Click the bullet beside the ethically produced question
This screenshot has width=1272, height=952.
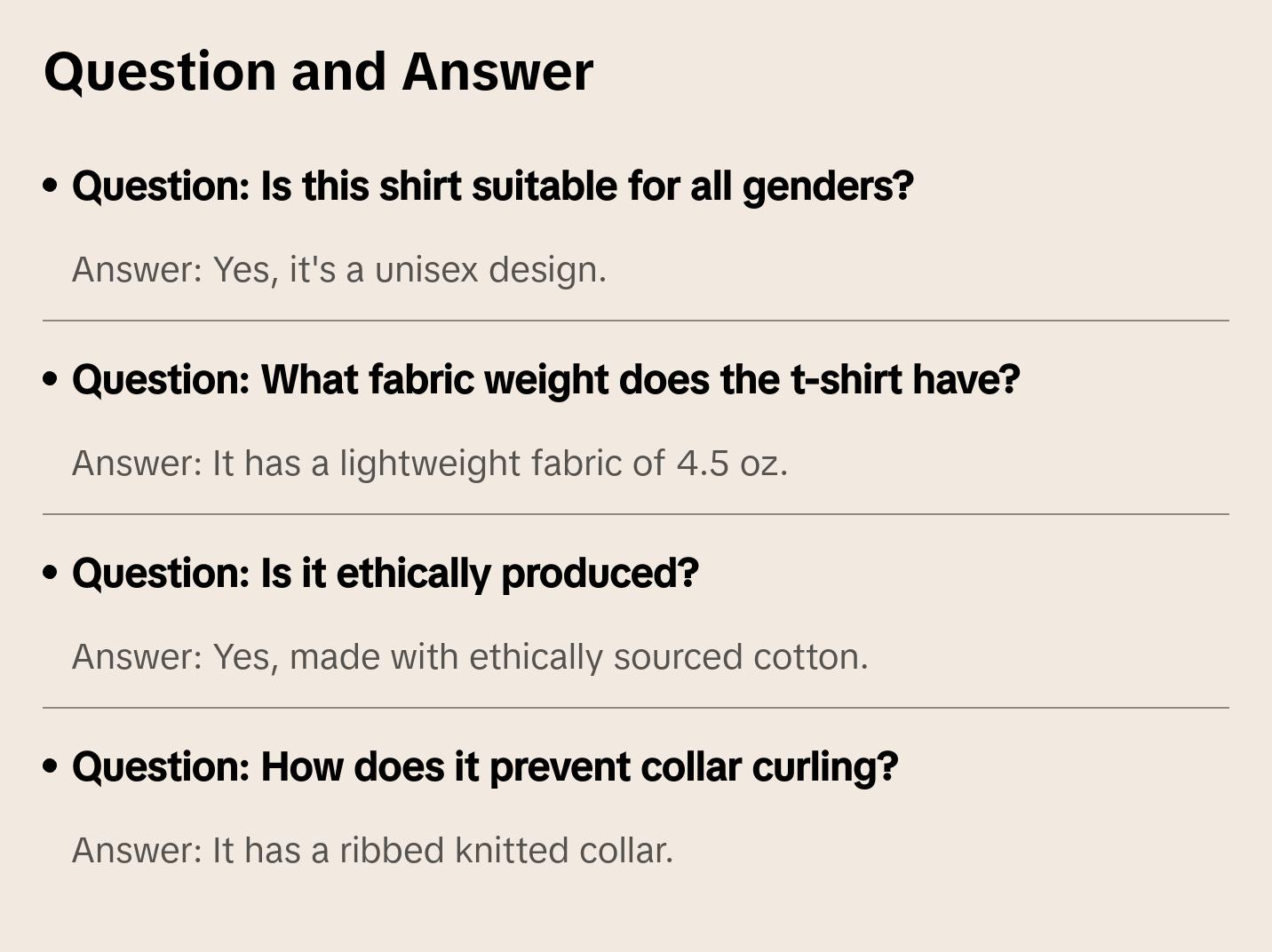click(51, 573)
